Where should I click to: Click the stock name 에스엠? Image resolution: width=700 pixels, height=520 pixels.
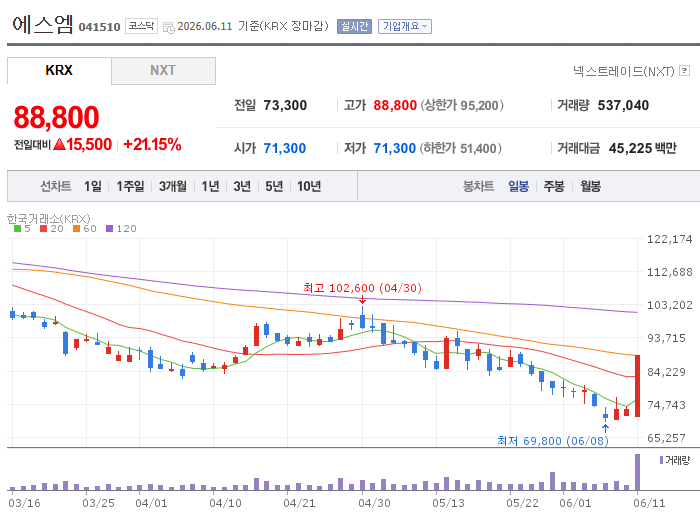tap(42, 25)
